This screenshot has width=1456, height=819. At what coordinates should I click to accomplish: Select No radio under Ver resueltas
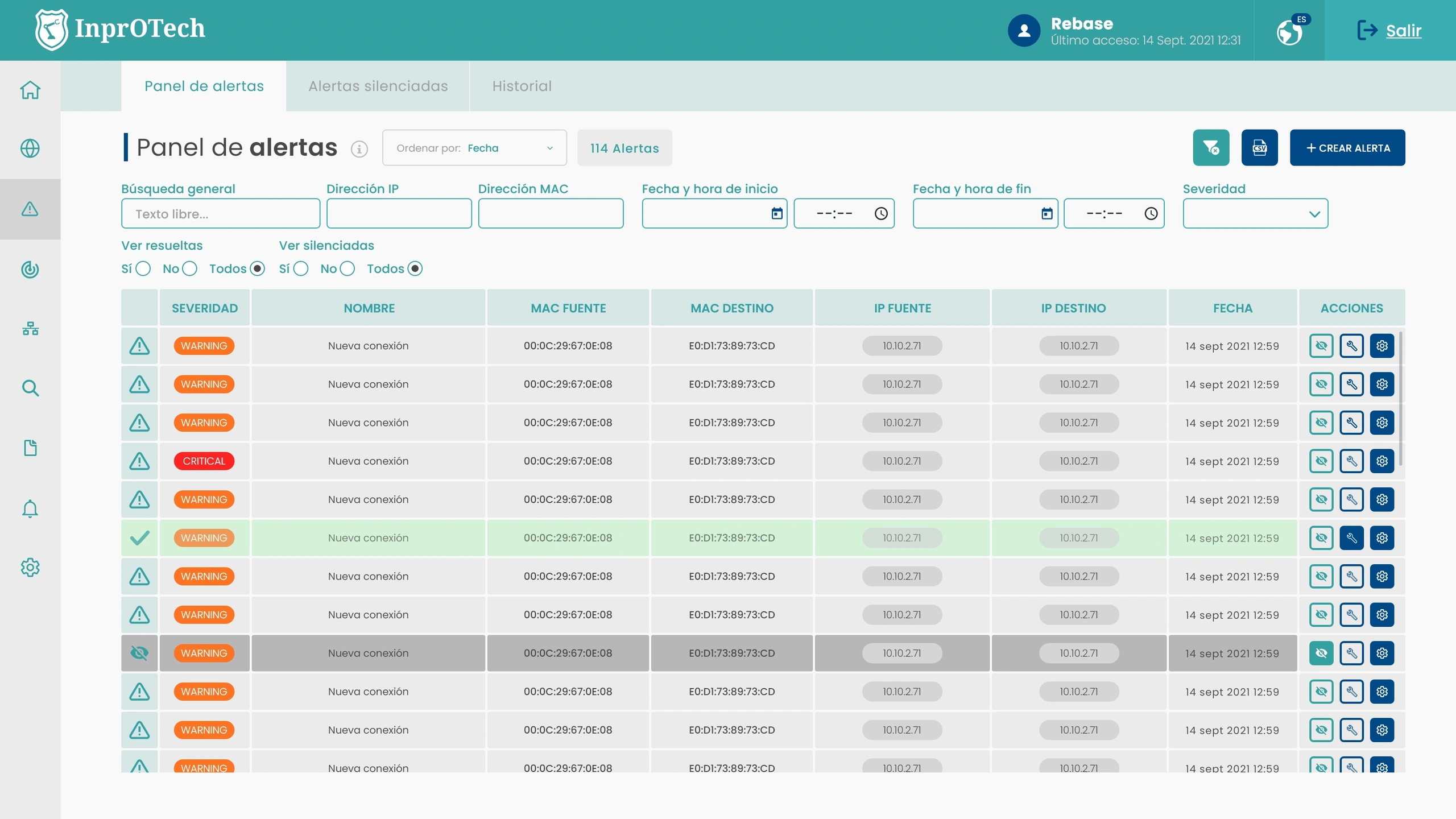189,268
